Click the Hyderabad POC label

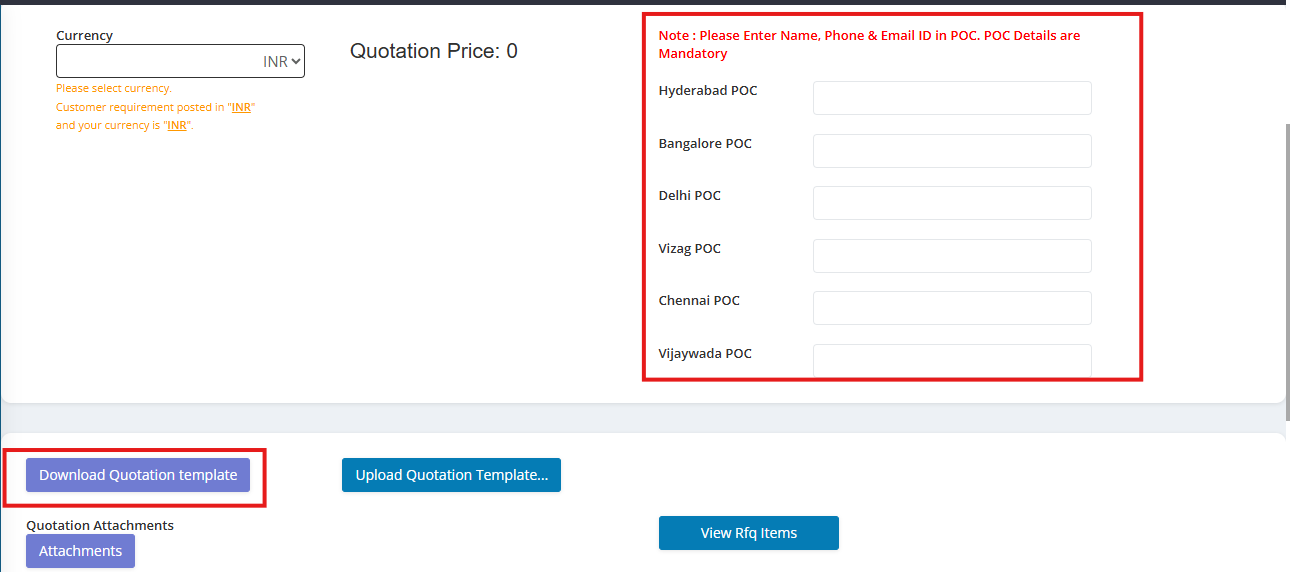click(708, 91)
